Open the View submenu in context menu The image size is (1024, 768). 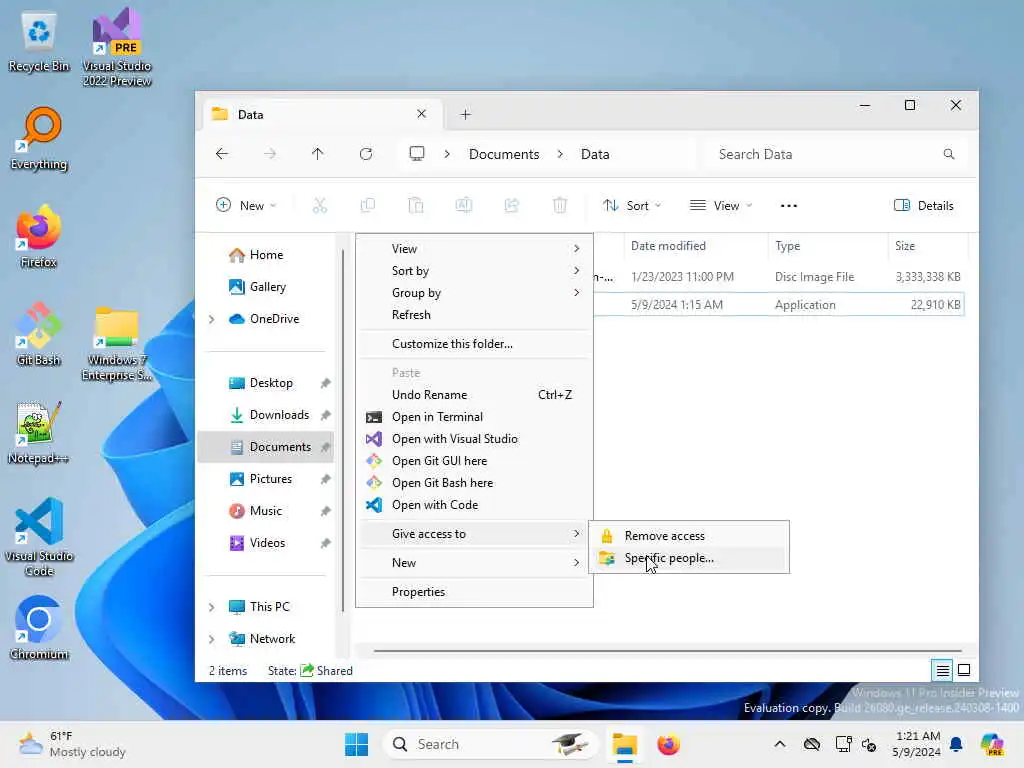tap(474, 249)
